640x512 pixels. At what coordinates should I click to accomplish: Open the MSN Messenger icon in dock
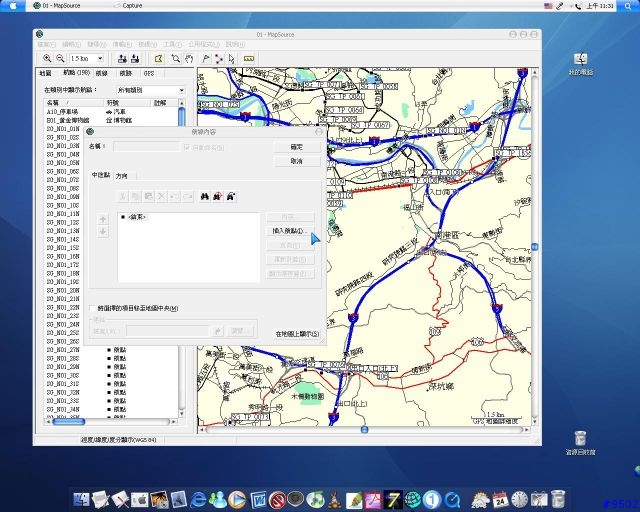[x=218, y=499]
